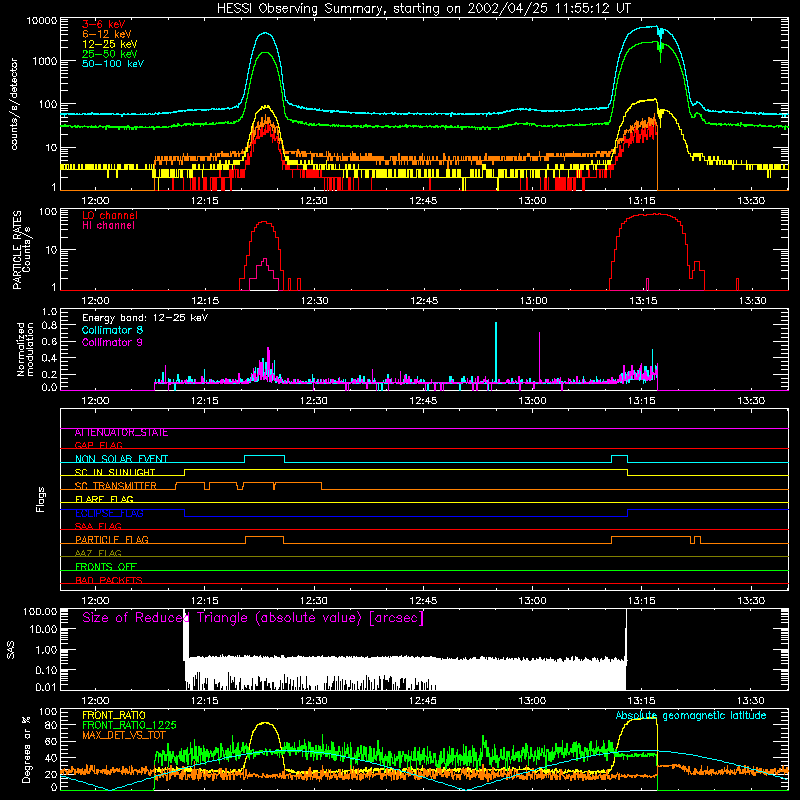Click the FRONT_RATIO legend label
This screenshot has width=800, height=800.
click(114, 715)
